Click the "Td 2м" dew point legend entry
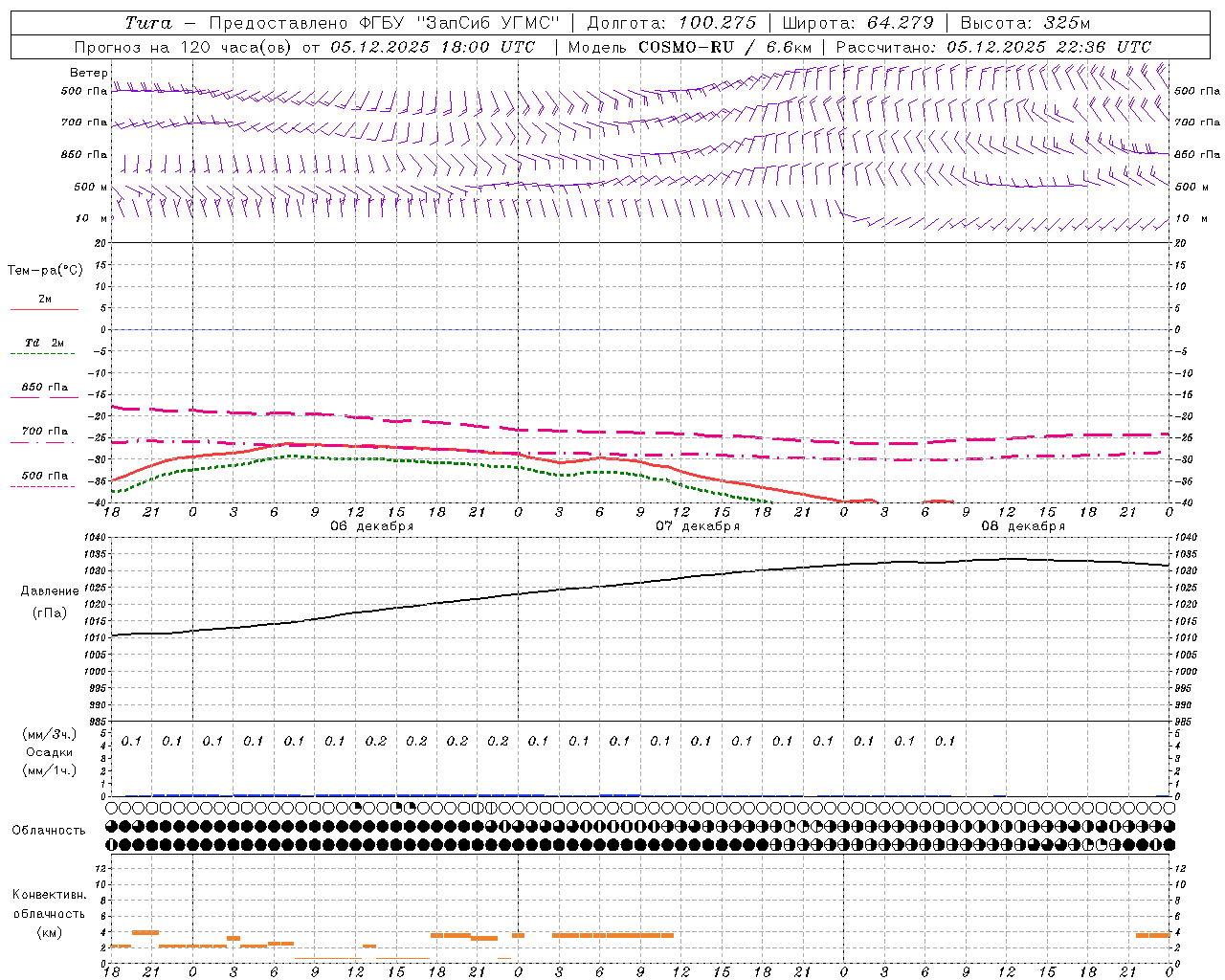Image resolution: width=1225 pixels, height=980 pixels. (45, 343)
